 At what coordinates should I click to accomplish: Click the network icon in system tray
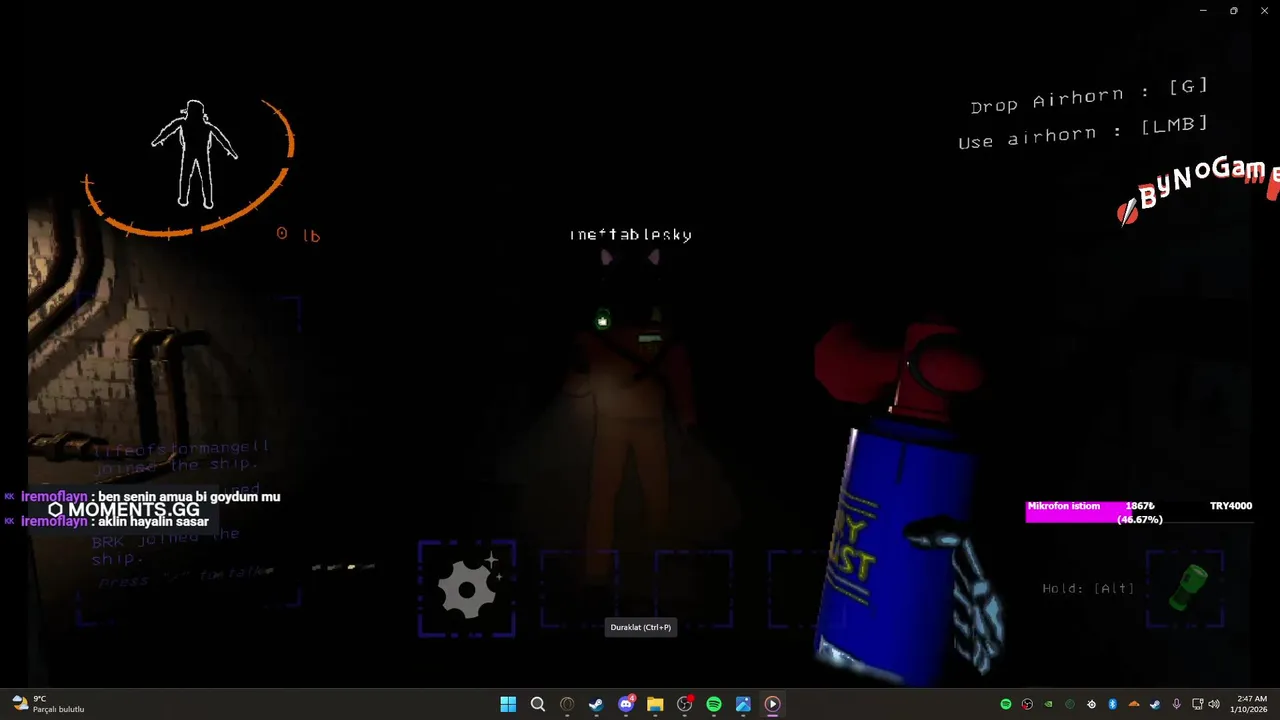[x=1198, y=704]
